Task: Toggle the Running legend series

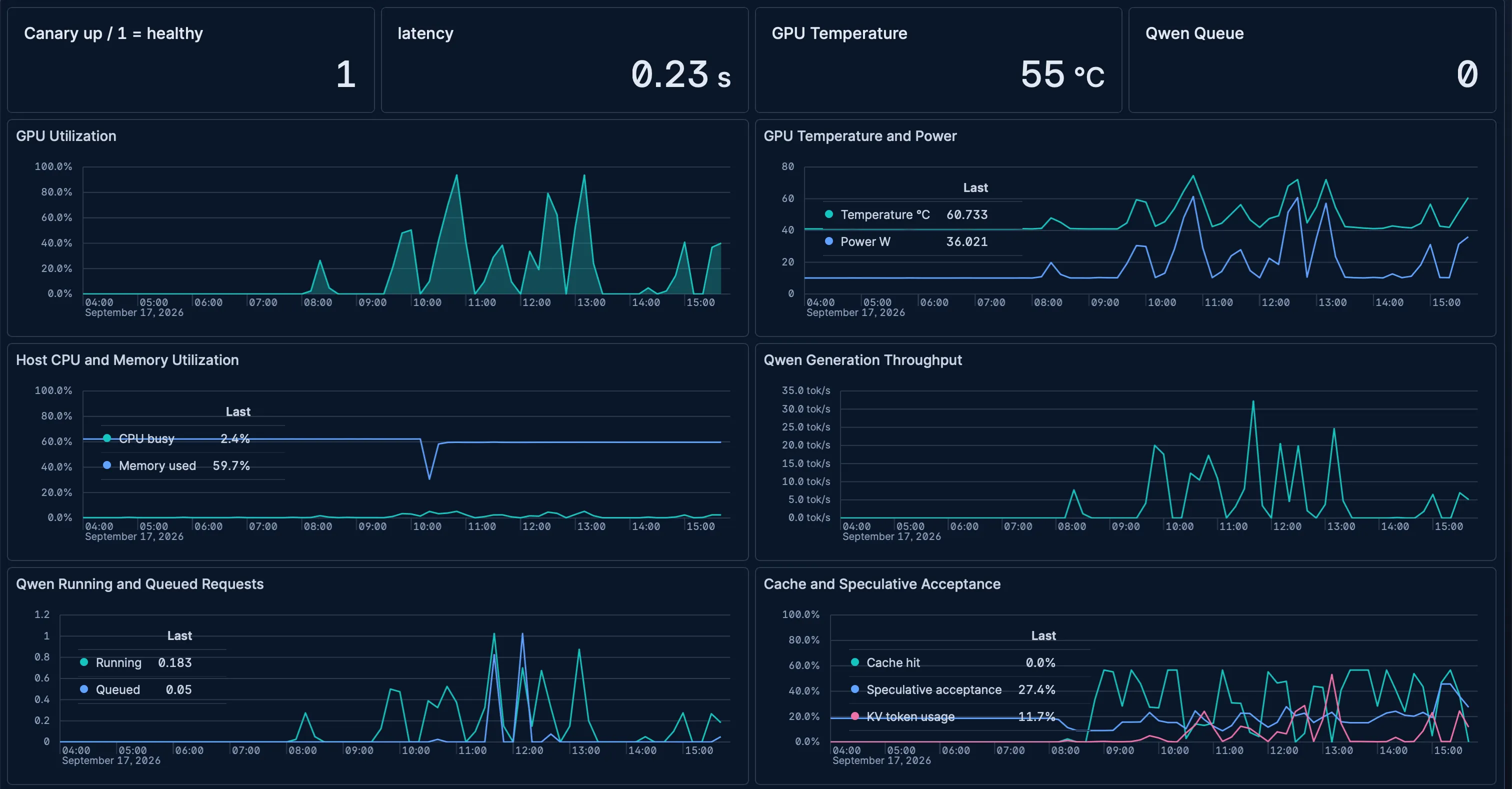Action: click(x=118, y=663)
